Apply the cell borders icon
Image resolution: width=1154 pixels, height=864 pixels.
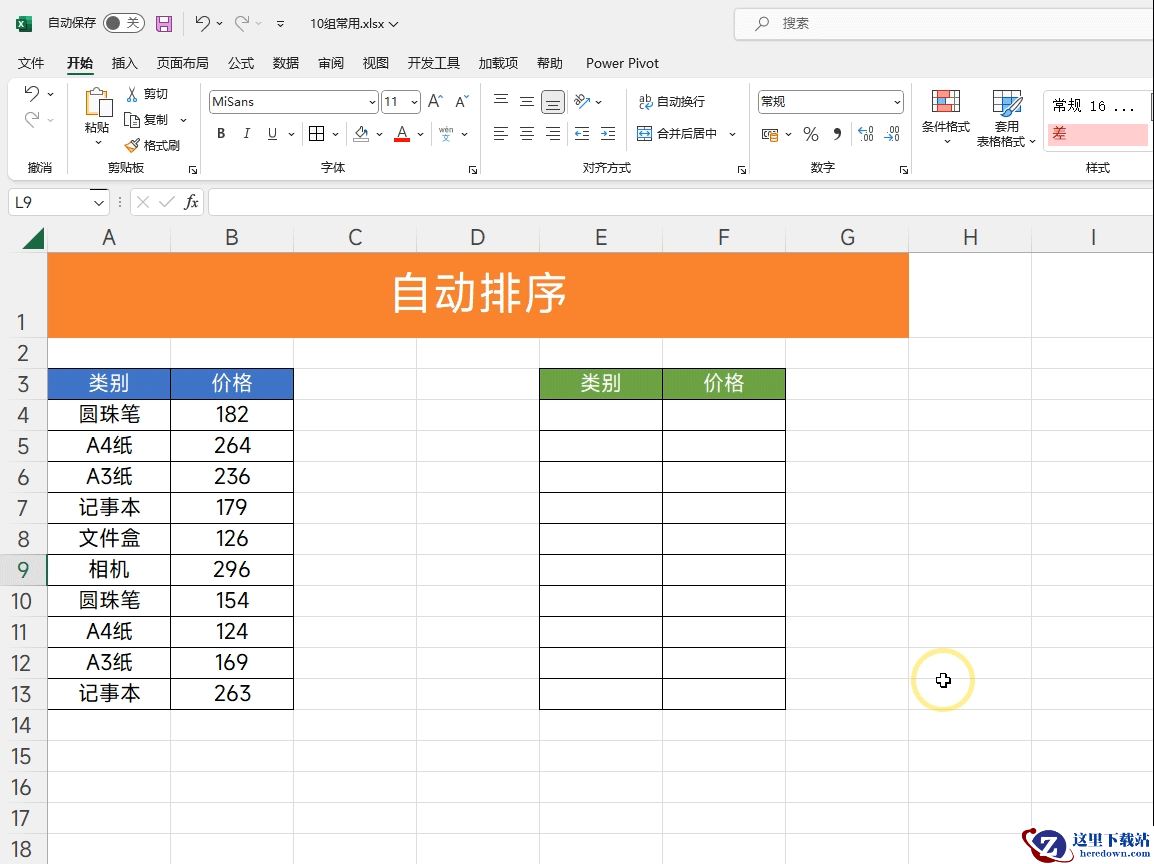[x=316, y=133]
